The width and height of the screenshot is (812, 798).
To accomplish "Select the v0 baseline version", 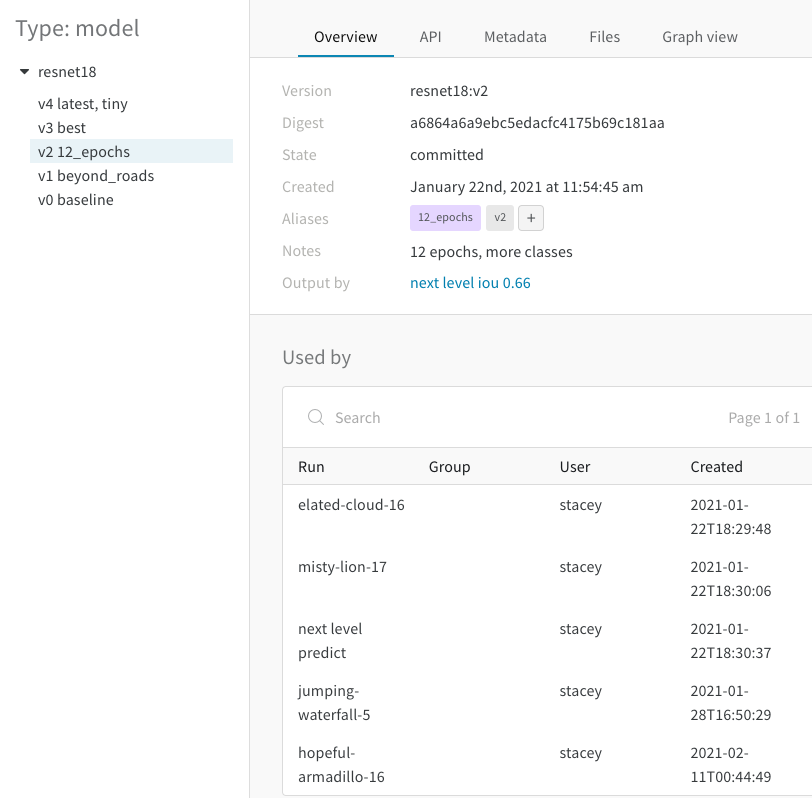I will (76, 199).
